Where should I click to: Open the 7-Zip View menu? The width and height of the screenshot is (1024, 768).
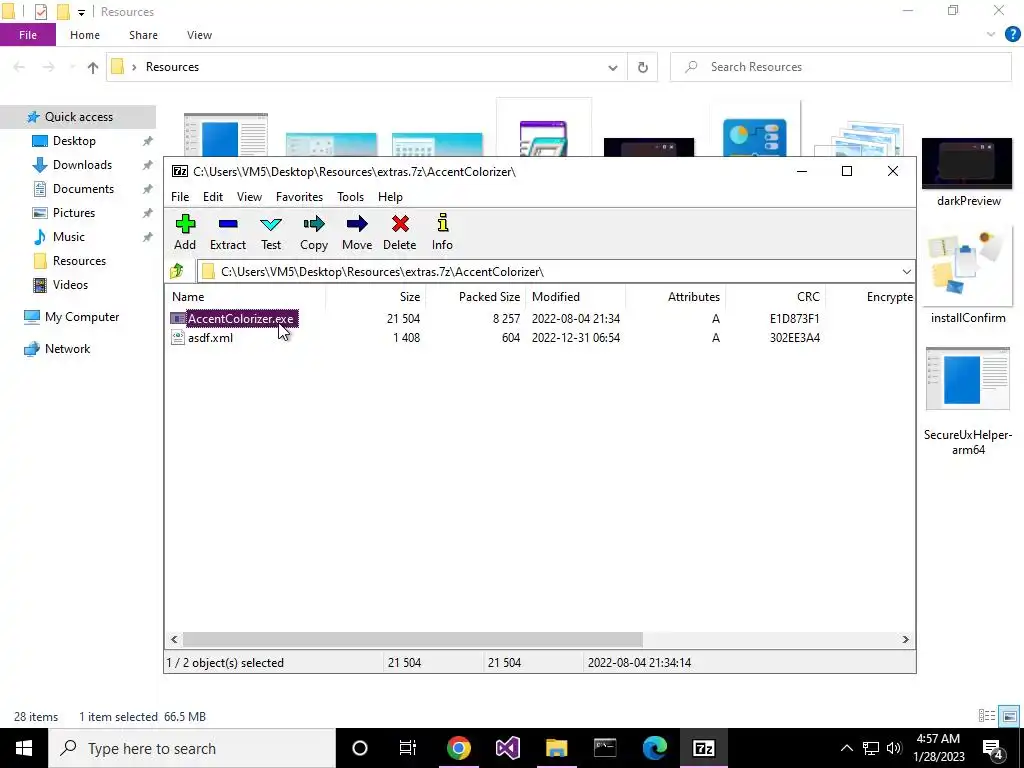(249, 197)
